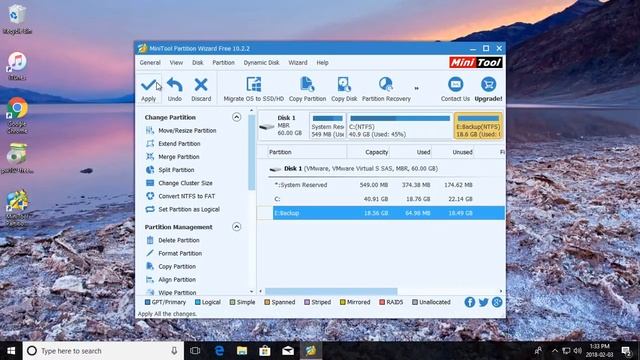640x360 pixels.
Task: Click the GPT/Primary legend swatch
Action: 147,302
